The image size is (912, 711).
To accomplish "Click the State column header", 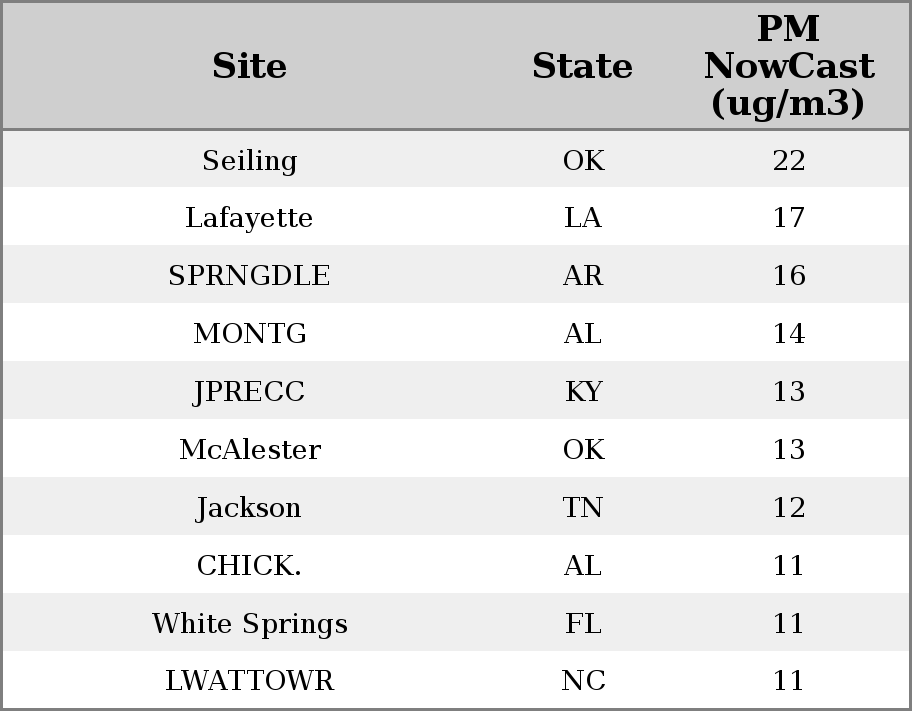I will [582, 66].
